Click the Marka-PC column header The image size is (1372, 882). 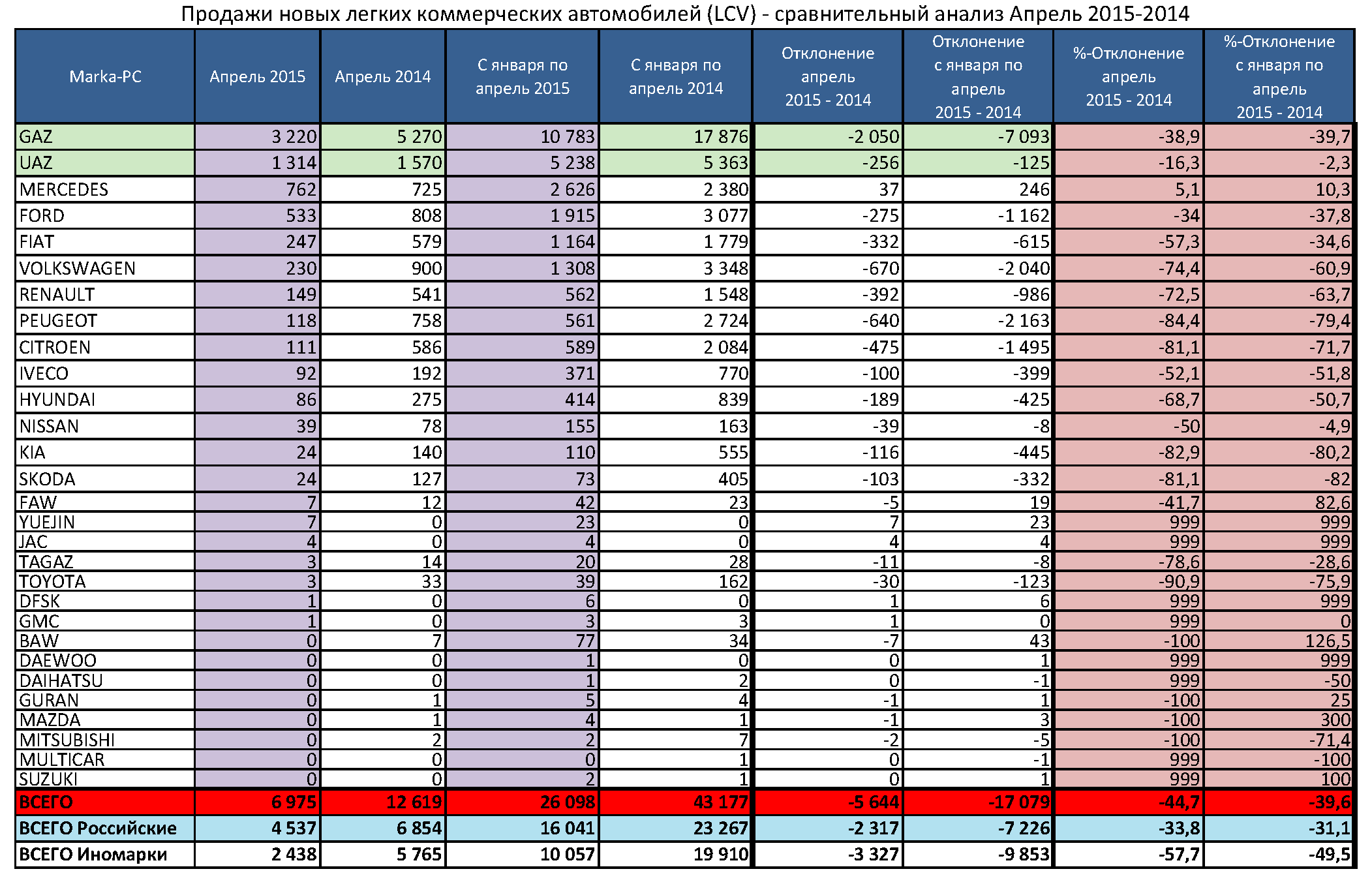(x=105, y=76)
